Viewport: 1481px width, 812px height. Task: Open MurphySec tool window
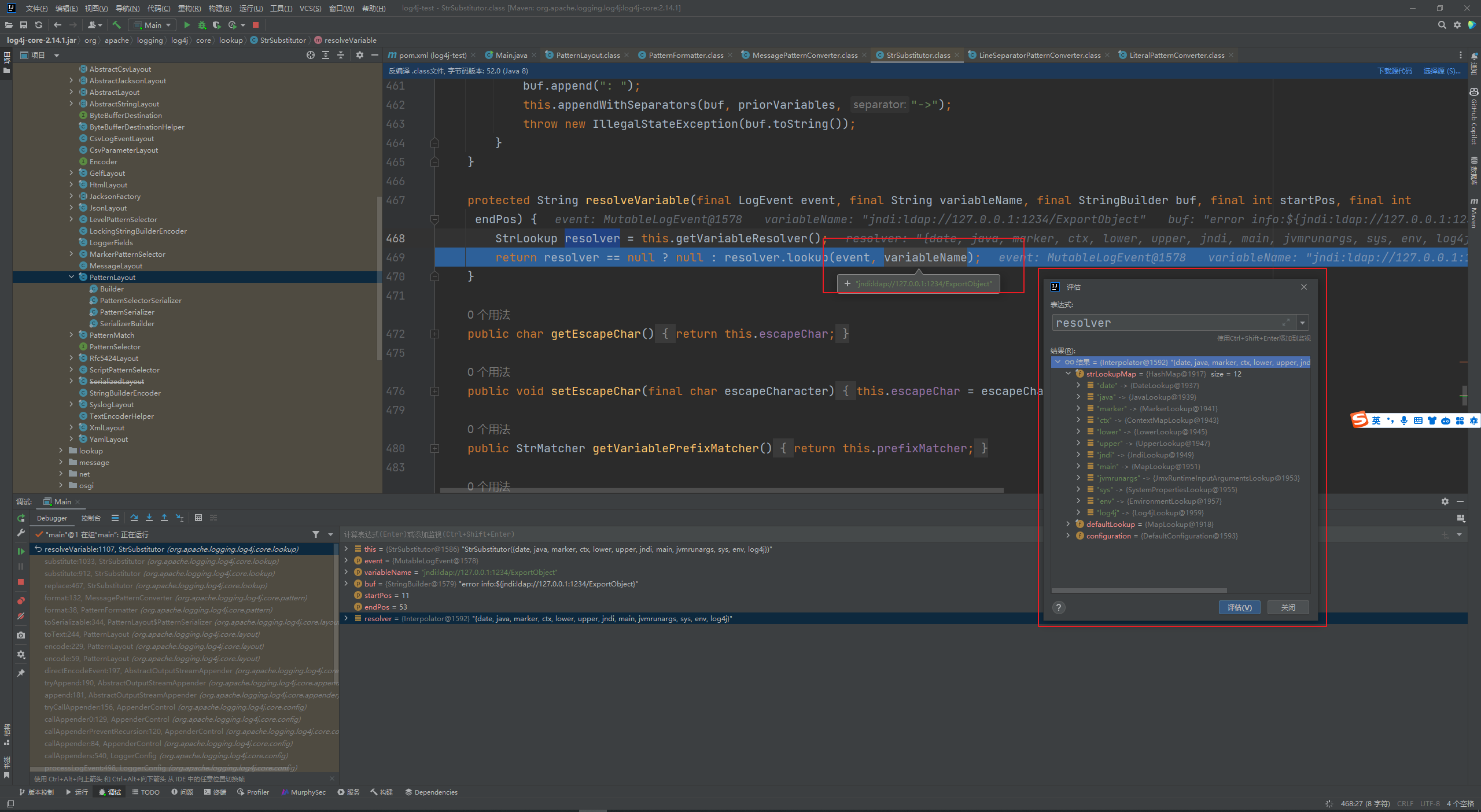point(303,792)
